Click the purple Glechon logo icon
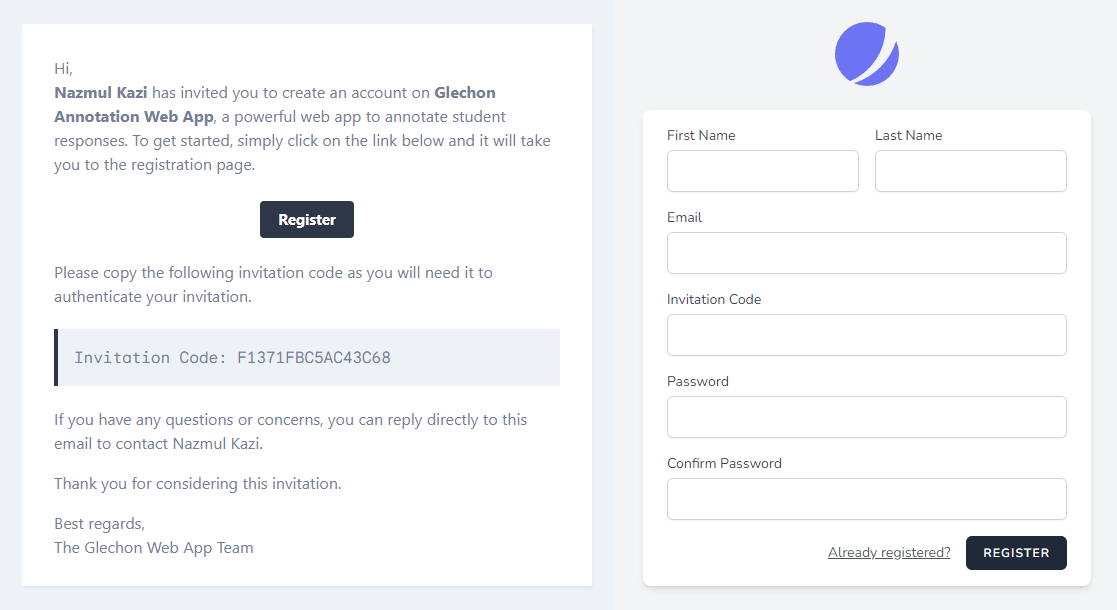This screenshot has height=610, width=1117. point(866,54)
